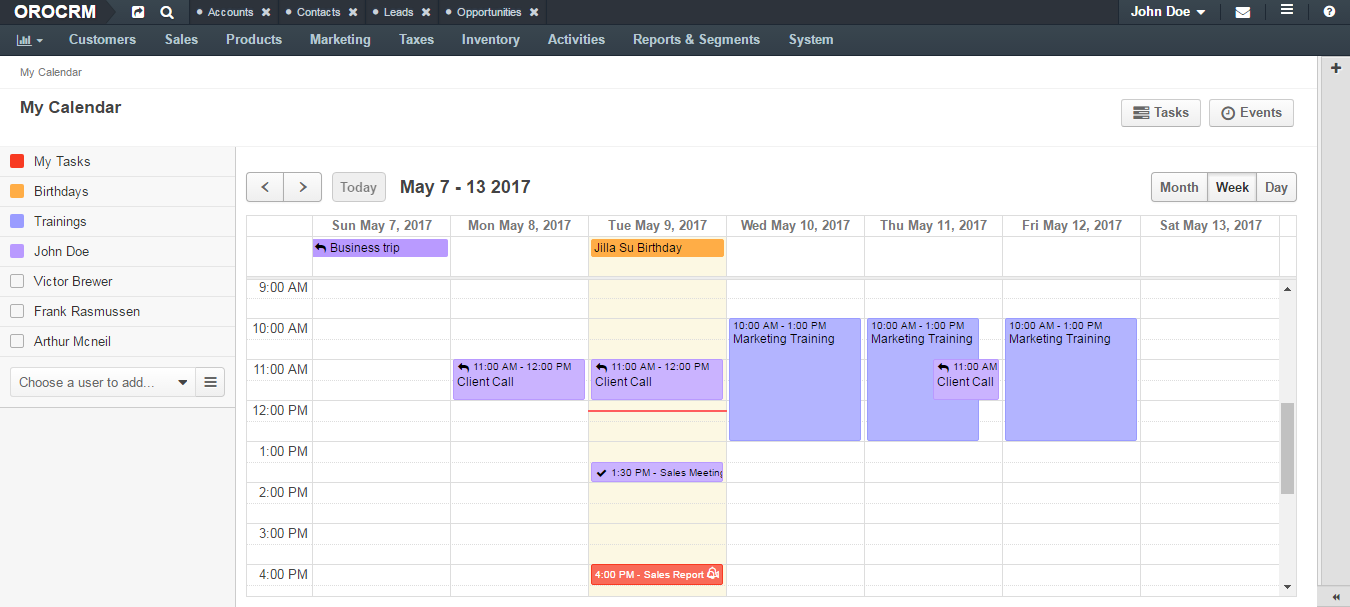
Task: Open the hamburger menu icon in top bar
Action: click(x=1287, y=11)
